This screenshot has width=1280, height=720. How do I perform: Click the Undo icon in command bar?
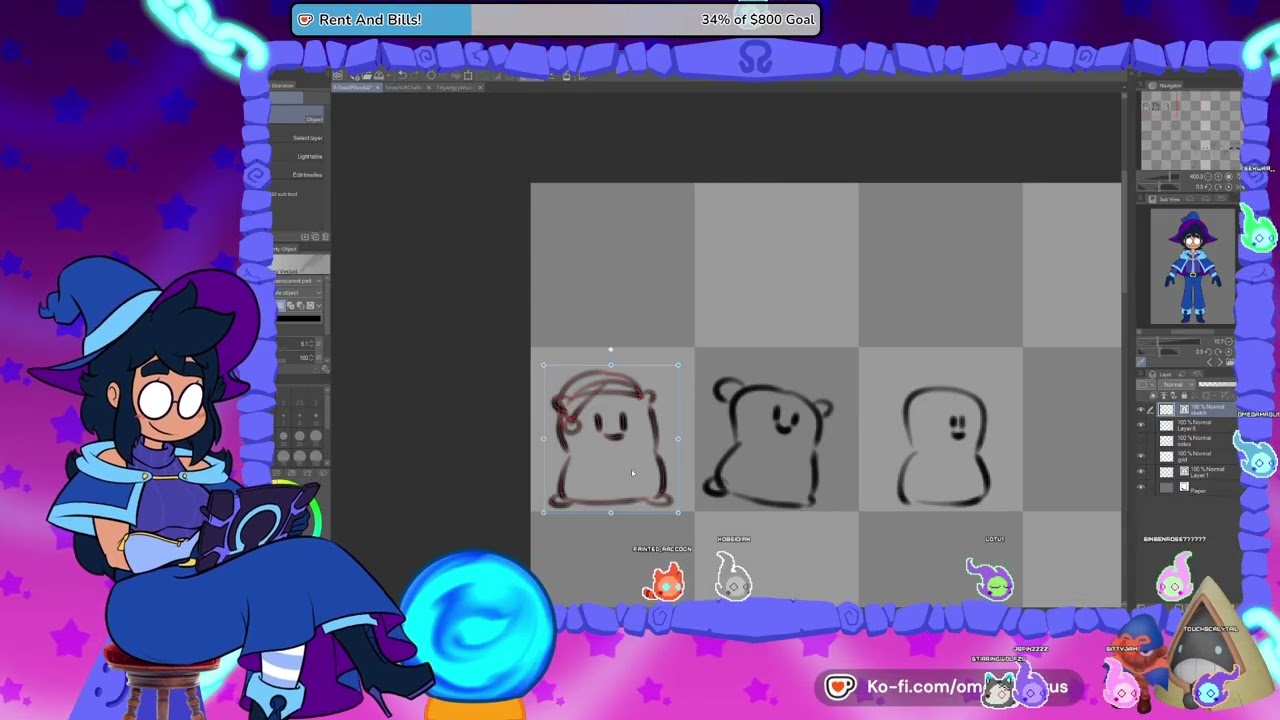click(402, 75)
